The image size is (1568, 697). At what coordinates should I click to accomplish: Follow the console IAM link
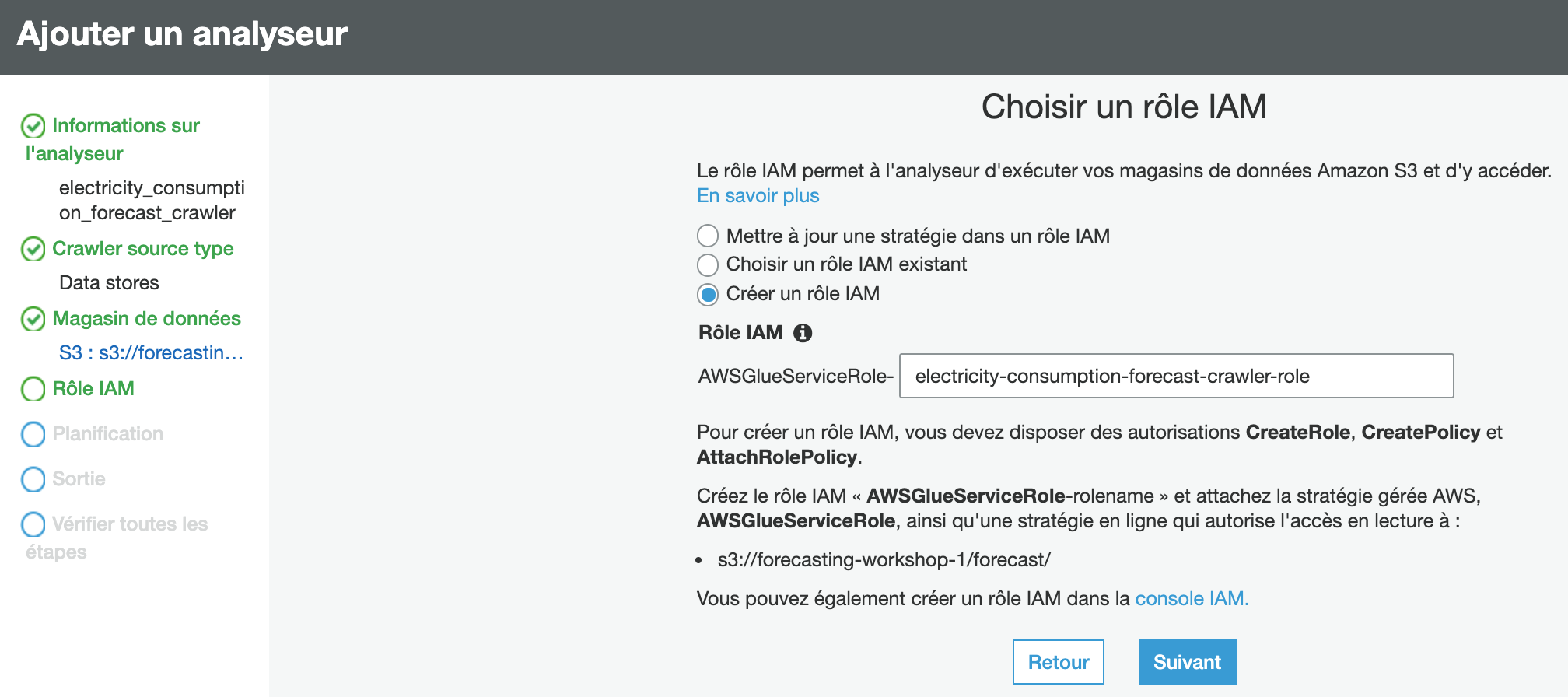click(x=1192, y=599)
